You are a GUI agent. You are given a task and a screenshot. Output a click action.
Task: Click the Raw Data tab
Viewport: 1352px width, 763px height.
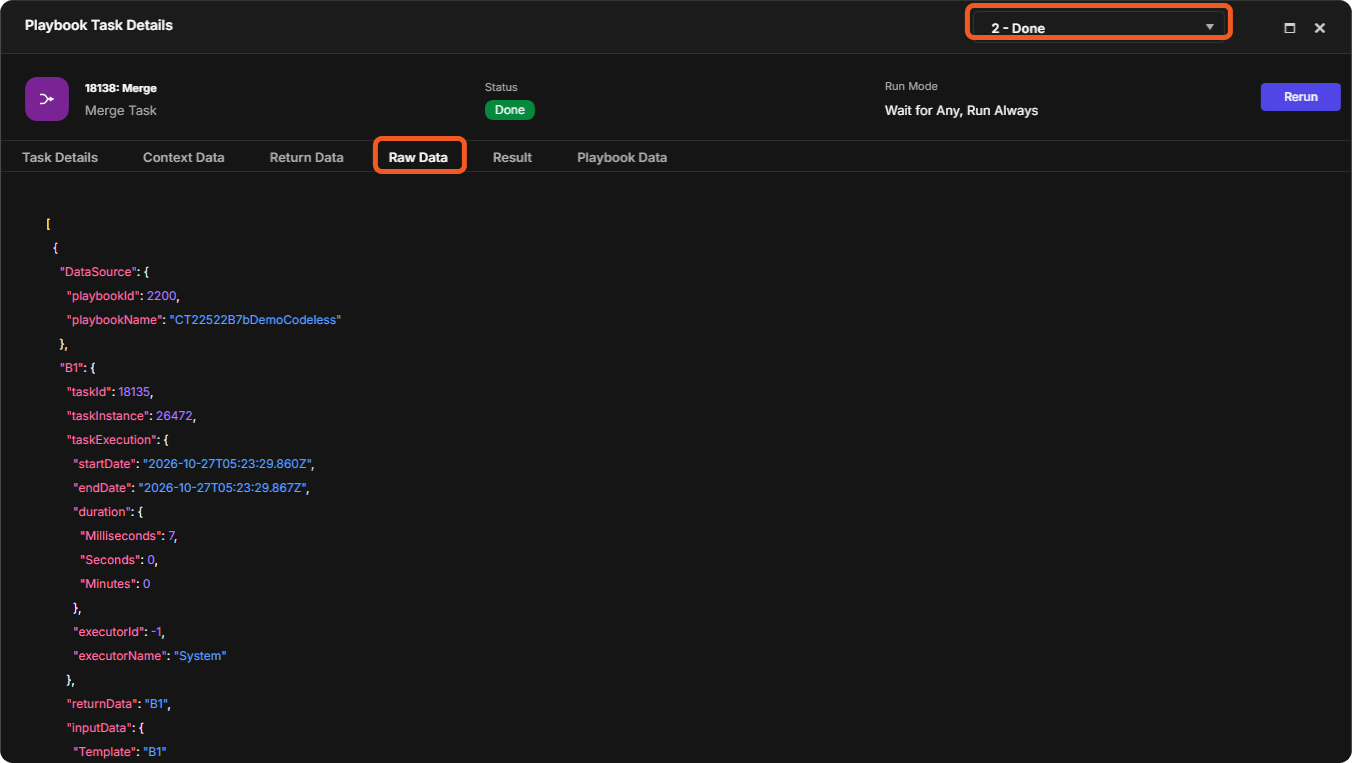click(419, 157)
